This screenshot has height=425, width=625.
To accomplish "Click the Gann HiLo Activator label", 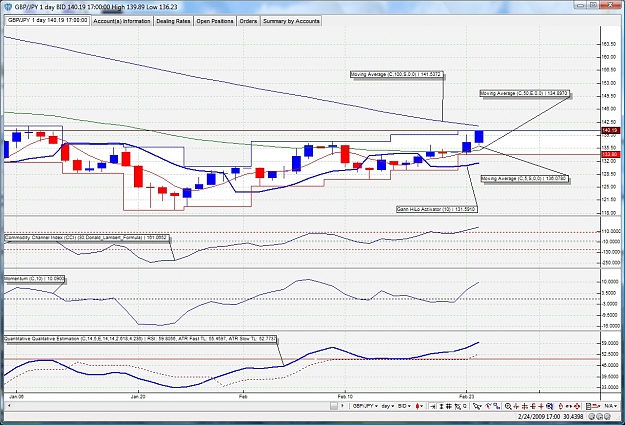I will click(x=436, y=209).
